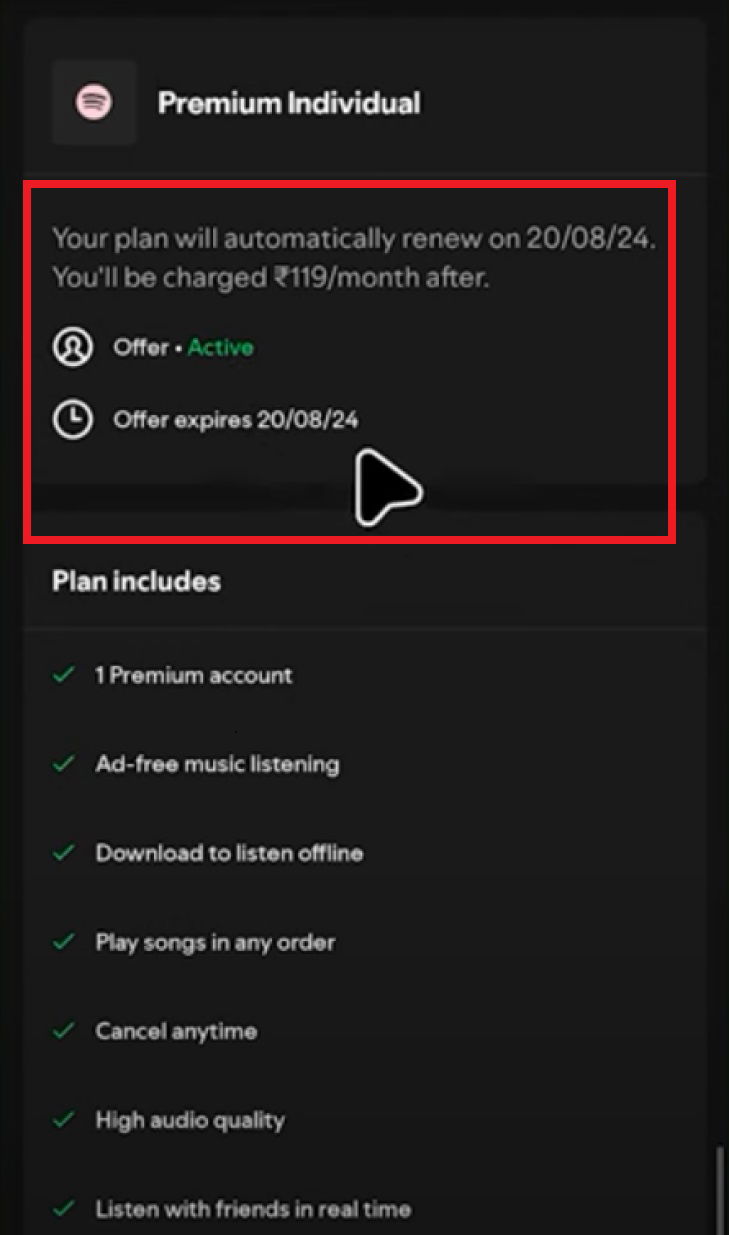729x1235 pixels.
Task: Click the clock icon beside offer expiry
Action: click(x=72, y=419)
